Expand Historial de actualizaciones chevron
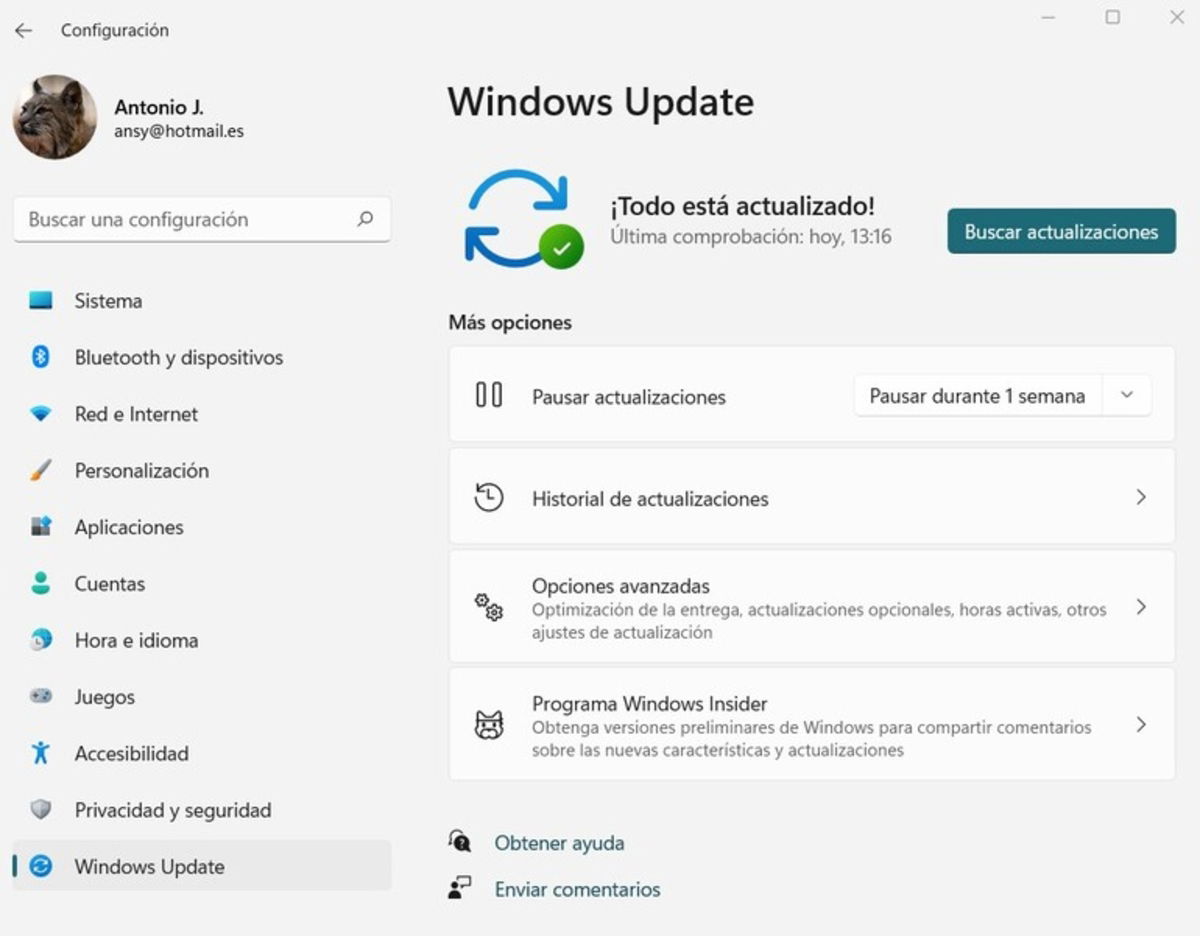The width and height of the screenshot is (1200, 936). click(1141, 497)
